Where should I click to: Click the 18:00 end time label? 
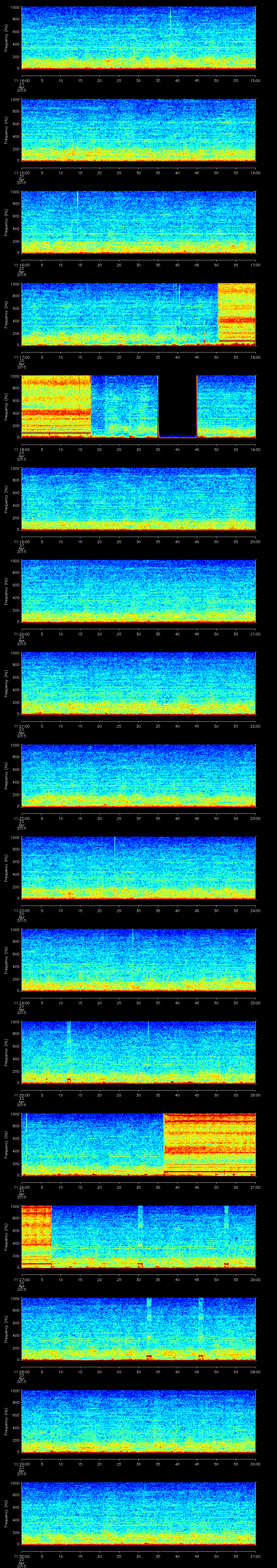click(255, 357)
